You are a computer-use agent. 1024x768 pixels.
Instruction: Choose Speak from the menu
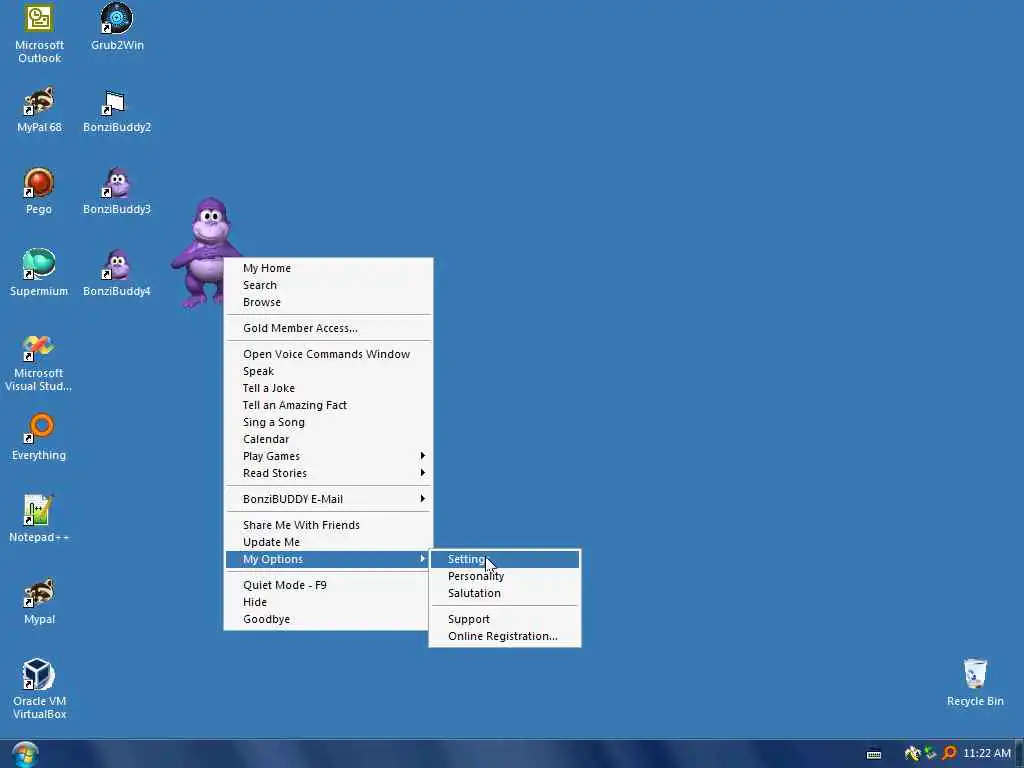tap(328, 371)
